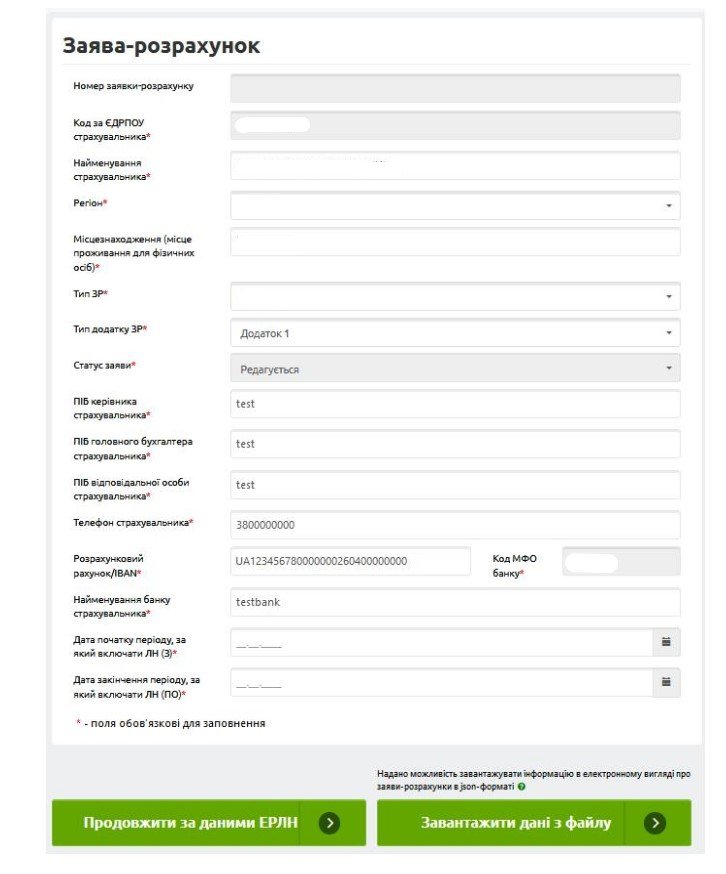Screen dimensions: 726x874
Task: Focus the Найменування страхувальника field
Action: (455, 166)
